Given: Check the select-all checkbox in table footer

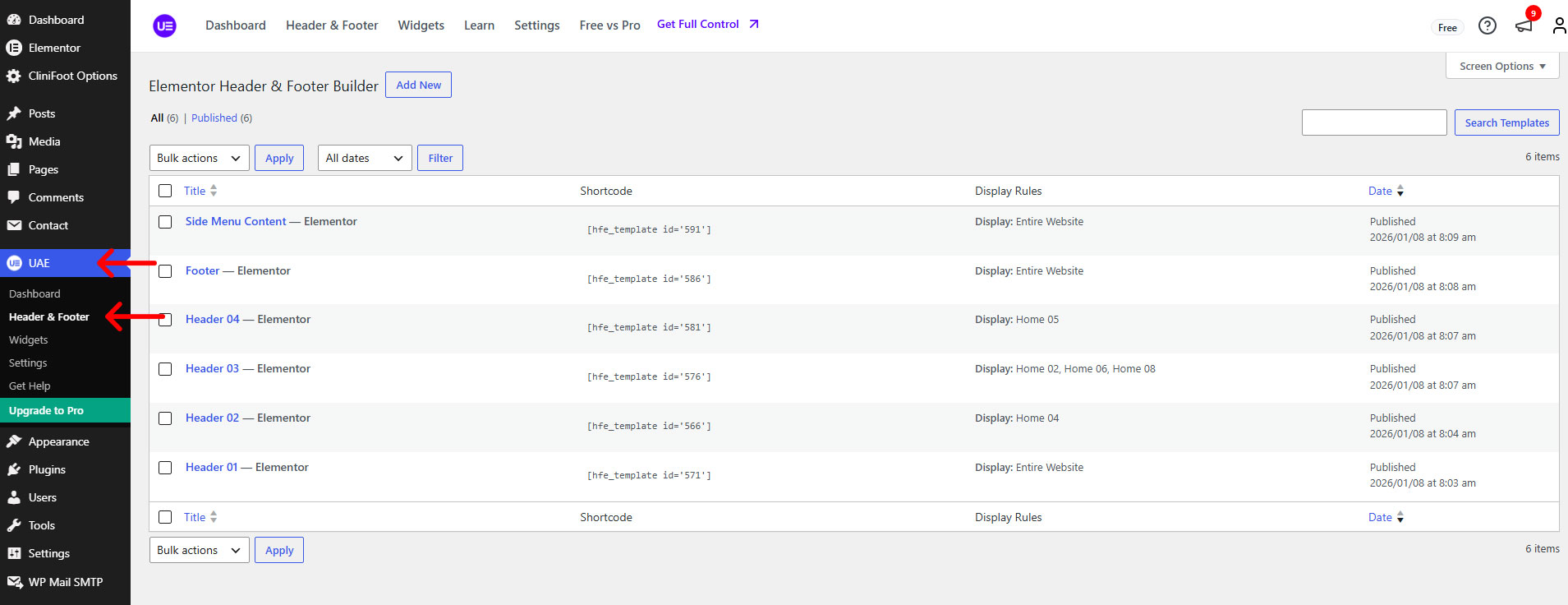Looking at the screenshot, I should 165,517.
